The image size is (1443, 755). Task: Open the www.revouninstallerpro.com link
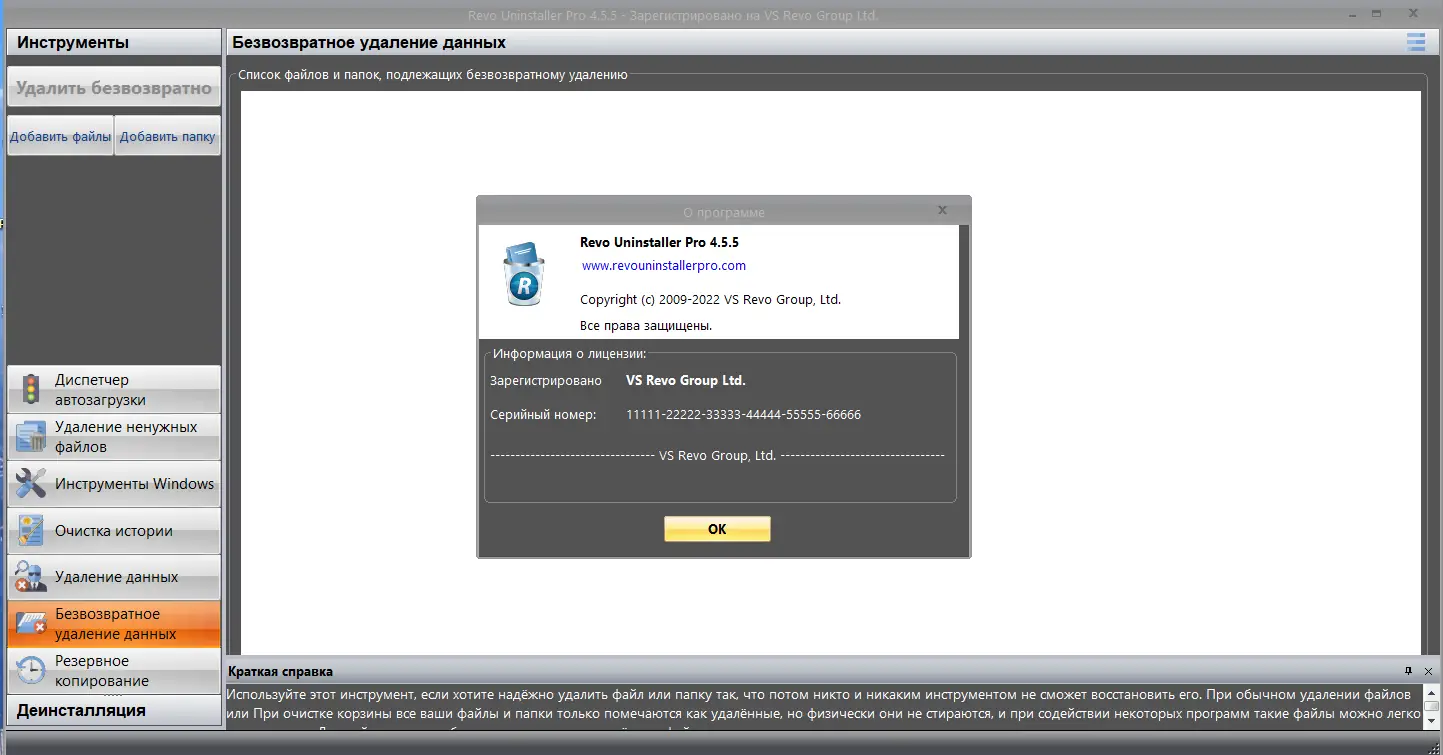click(x=663, y=265)
